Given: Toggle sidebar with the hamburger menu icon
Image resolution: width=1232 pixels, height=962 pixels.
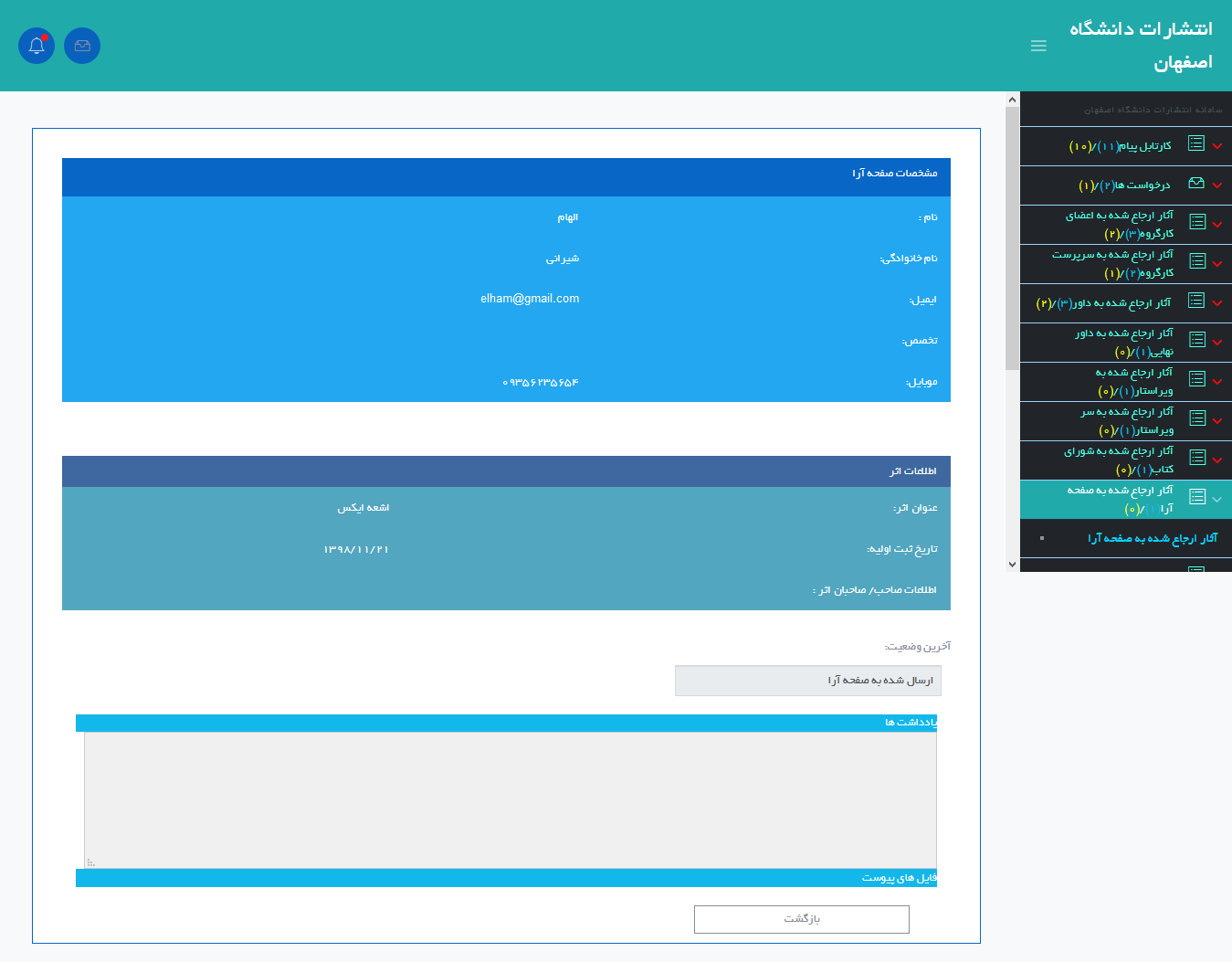Looking at the screenshot, I should pyautogui.click(x=1038, y=46).
